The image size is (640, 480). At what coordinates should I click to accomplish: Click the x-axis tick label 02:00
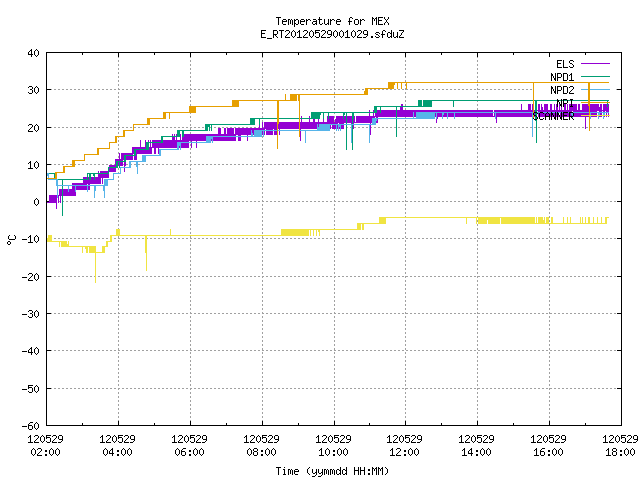pyautogui.click(x=45, y=452)
